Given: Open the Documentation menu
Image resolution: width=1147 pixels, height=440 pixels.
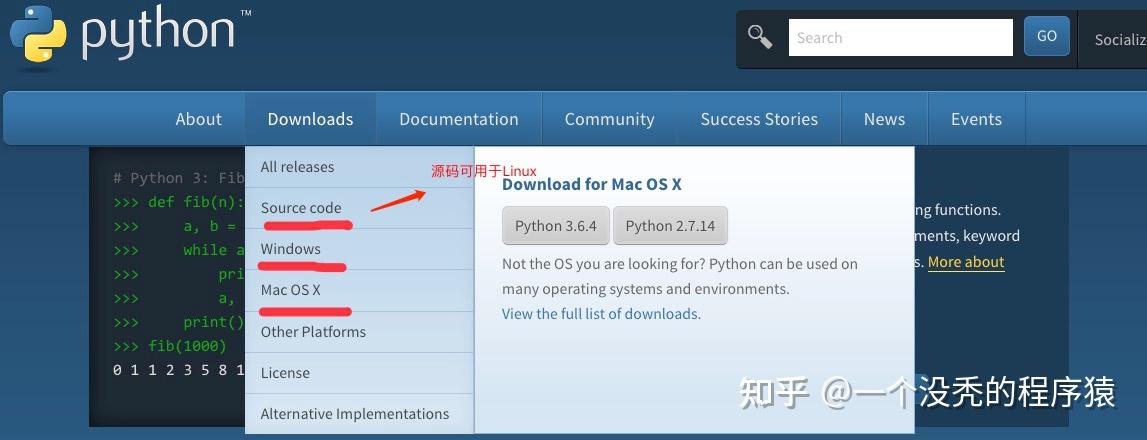Looking at the screenshot, I should coord(458,119).
